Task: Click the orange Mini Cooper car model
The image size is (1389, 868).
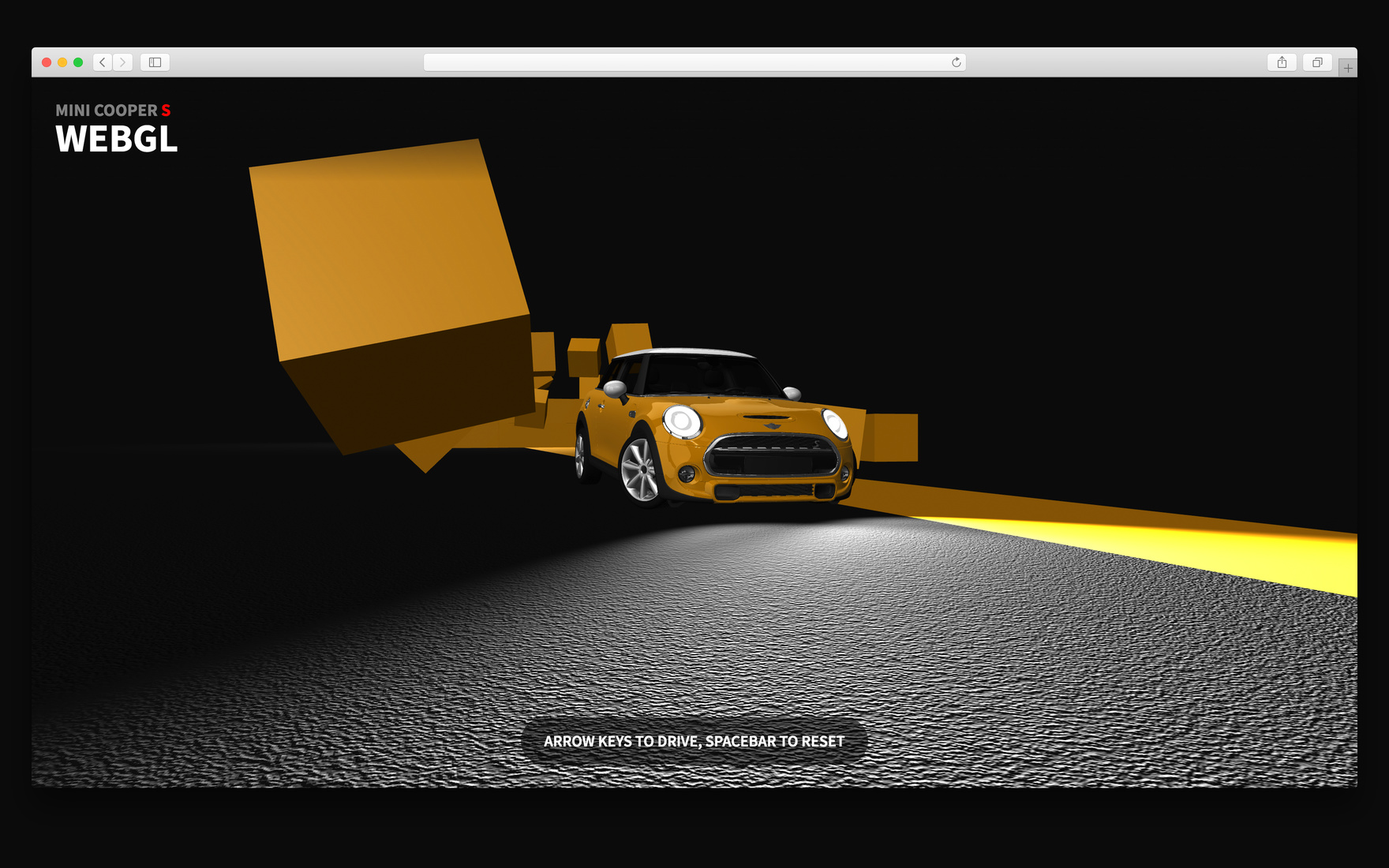Action: 715,426
